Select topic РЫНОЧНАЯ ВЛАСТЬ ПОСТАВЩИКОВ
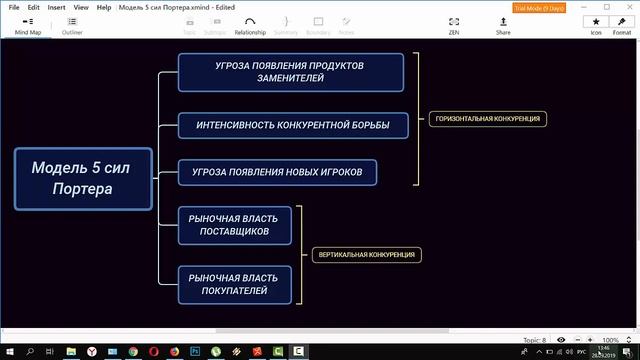Viewport: 640px width, 360px height. click(235, 225)
